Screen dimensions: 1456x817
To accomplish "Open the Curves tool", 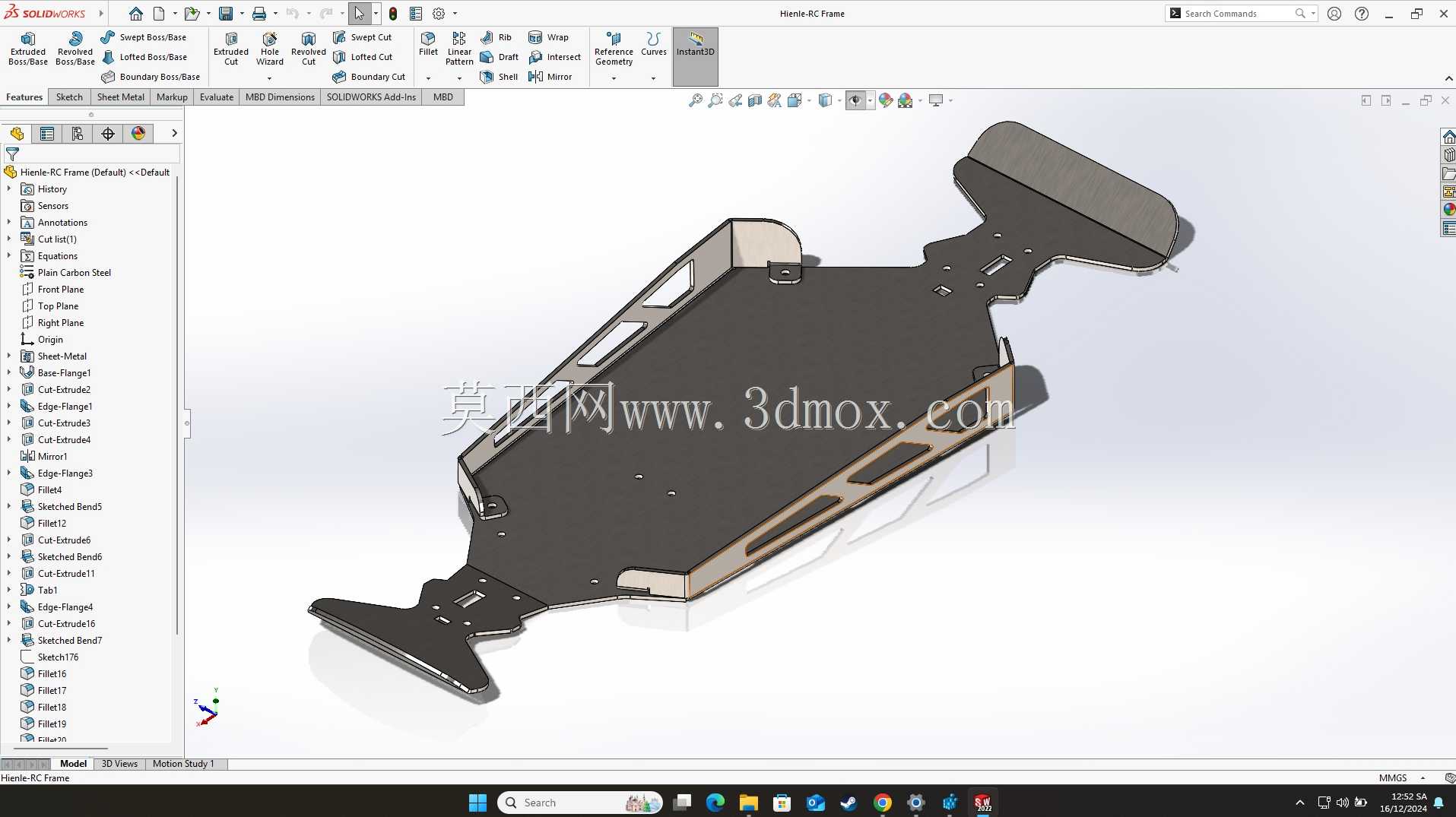I will click(653, 44).
